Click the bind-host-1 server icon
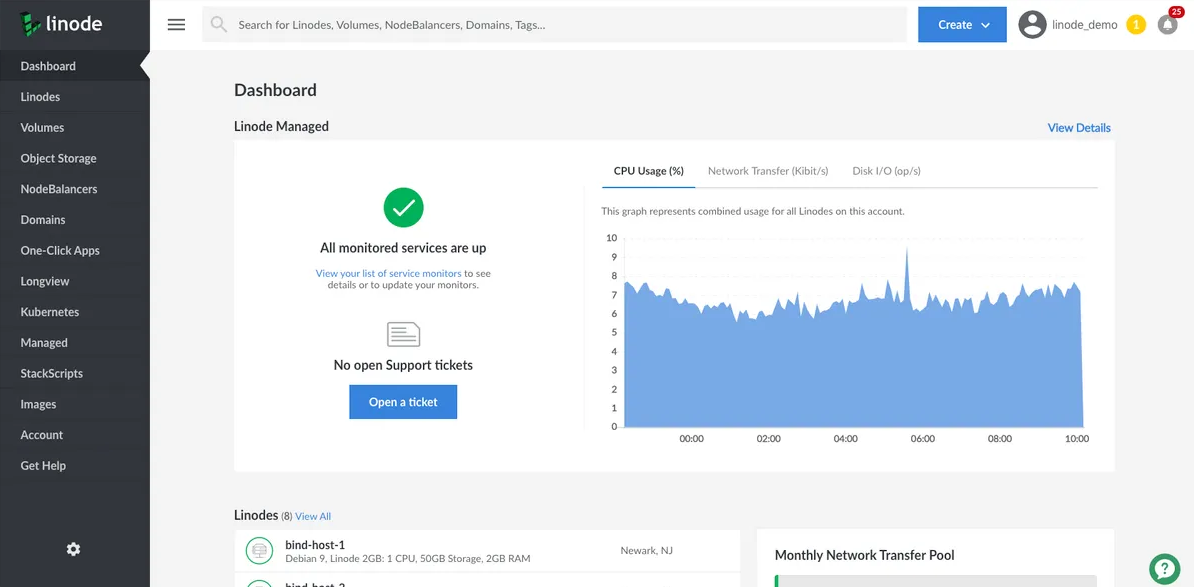This screenshot has width=1194, height=587. [260, 550]
